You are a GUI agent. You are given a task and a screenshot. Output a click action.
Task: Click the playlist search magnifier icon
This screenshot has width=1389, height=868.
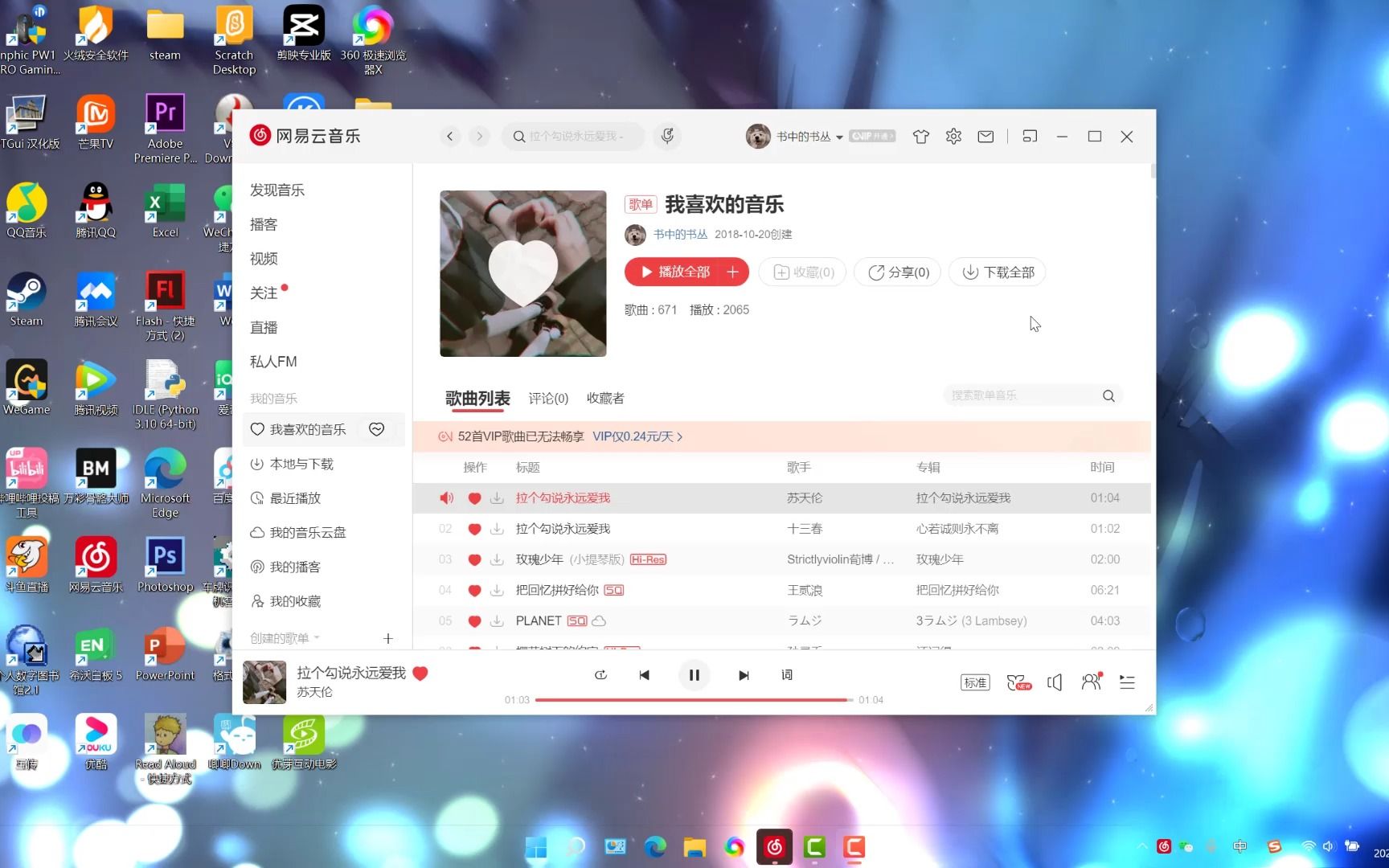click(x=1108, y=395)
